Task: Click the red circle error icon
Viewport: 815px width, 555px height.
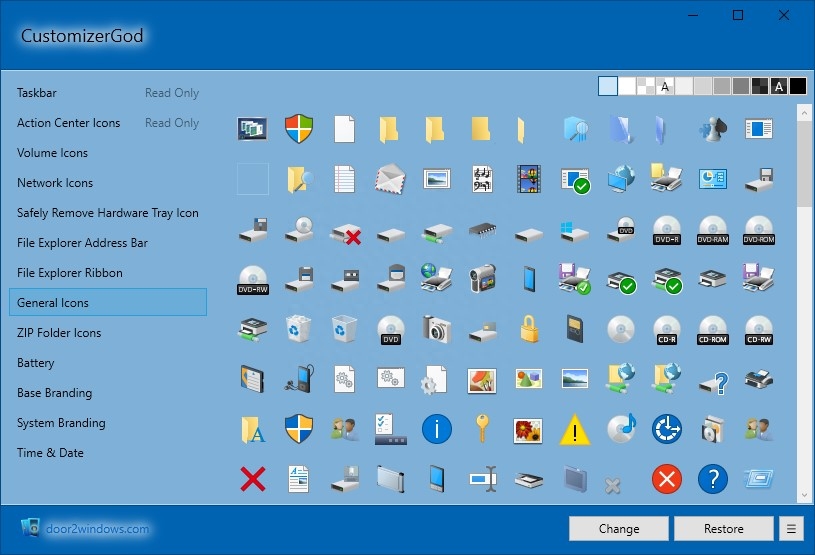Action: pyautogui.click(x=667, y=479)
